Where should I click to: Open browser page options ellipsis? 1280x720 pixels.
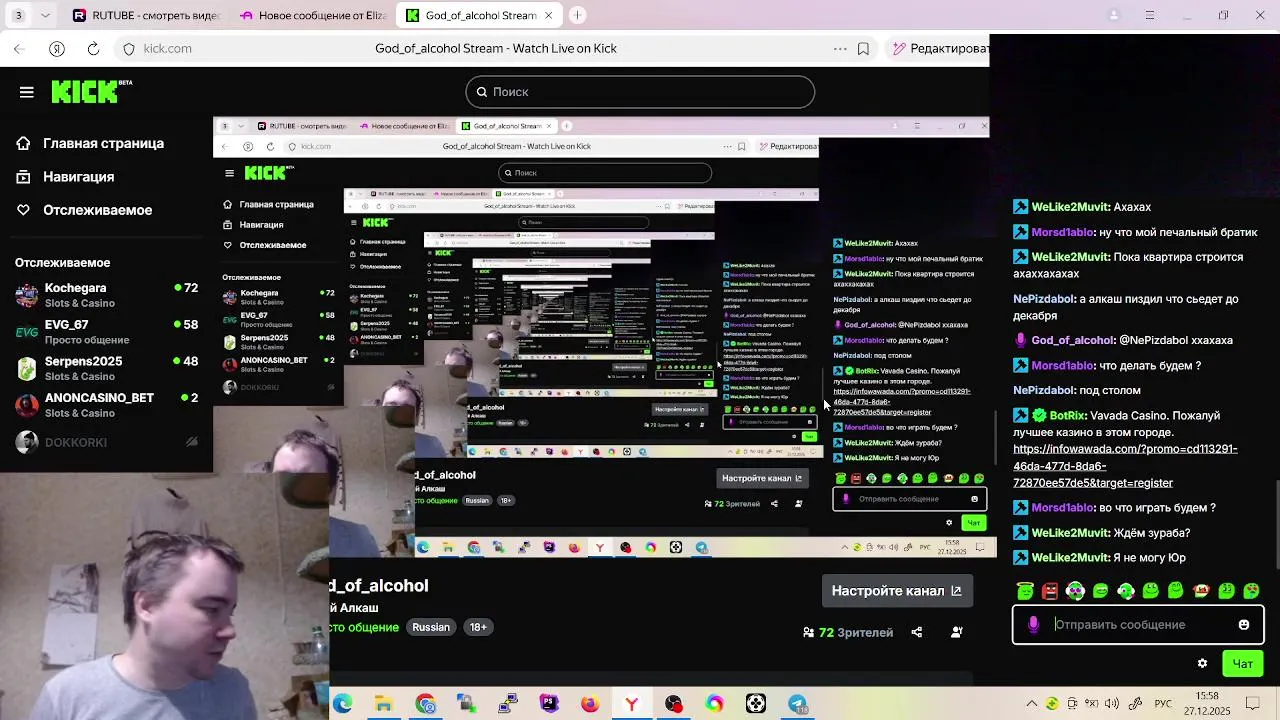point(840,48)
